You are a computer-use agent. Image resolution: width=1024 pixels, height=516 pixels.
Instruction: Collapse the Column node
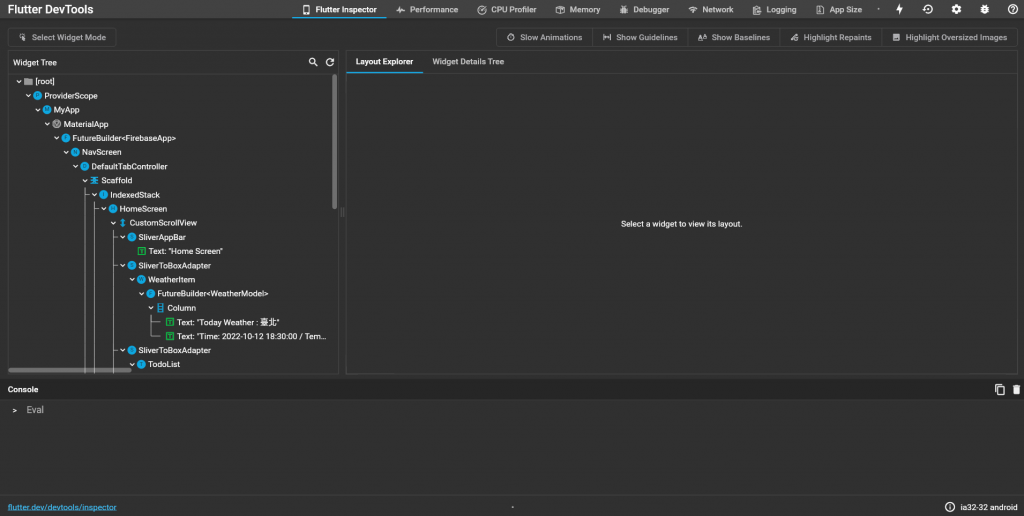click(151, 308)
